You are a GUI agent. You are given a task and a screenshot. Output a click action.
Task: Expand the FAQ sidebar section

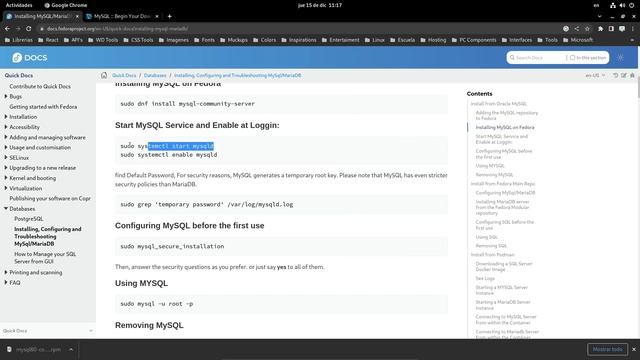[x=6, y=282]
